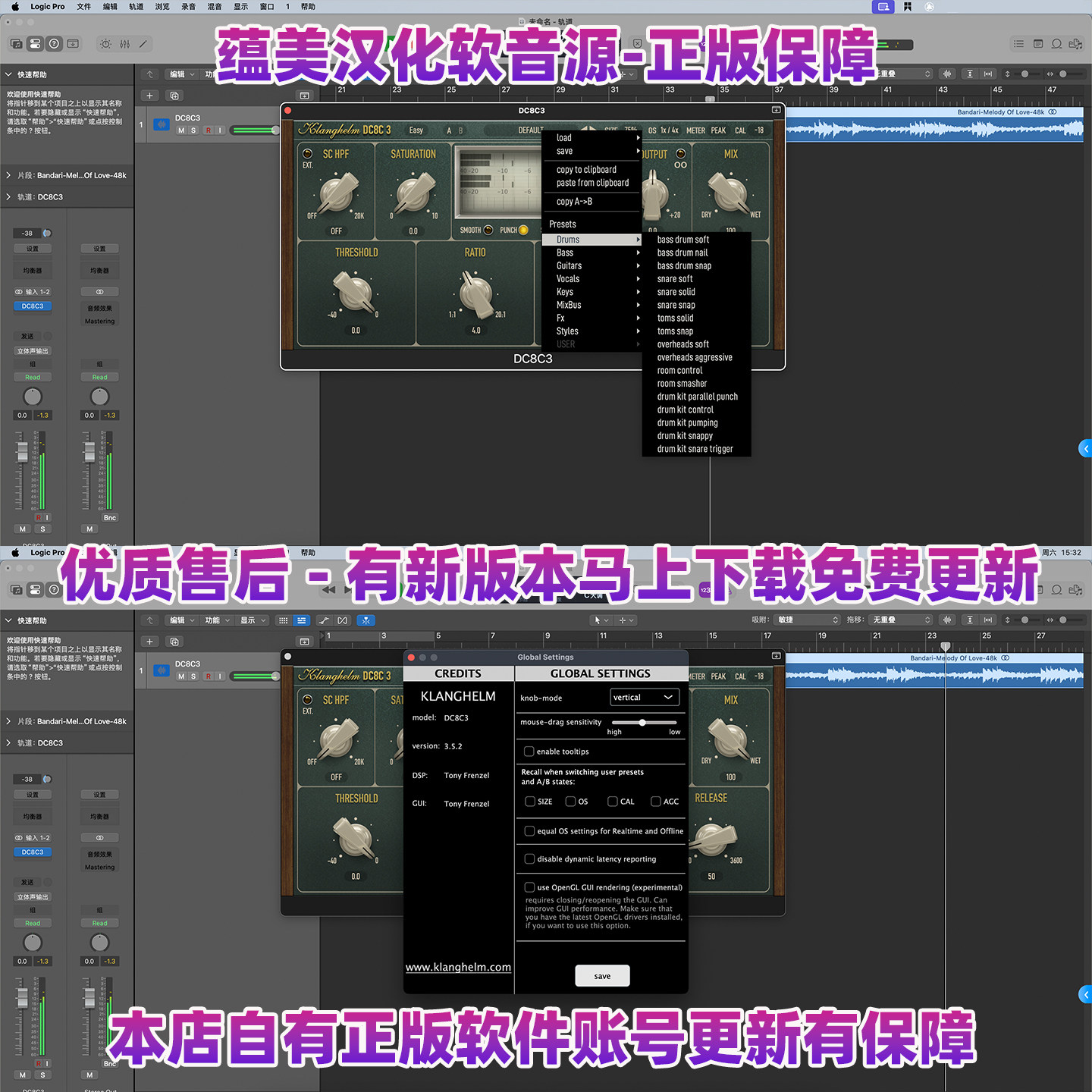Image resolution: width=1092 pixels, height=1092 pixels.
Task: Check the SIZE recall checkbox
Action: tap(530, 802)
